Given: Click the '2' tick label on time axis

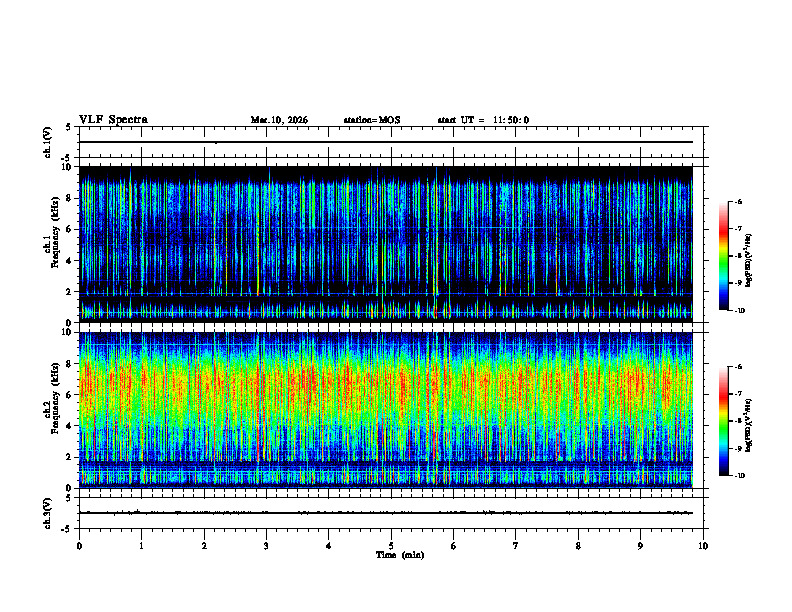Looking at the screenshot, I should [204, 546].
